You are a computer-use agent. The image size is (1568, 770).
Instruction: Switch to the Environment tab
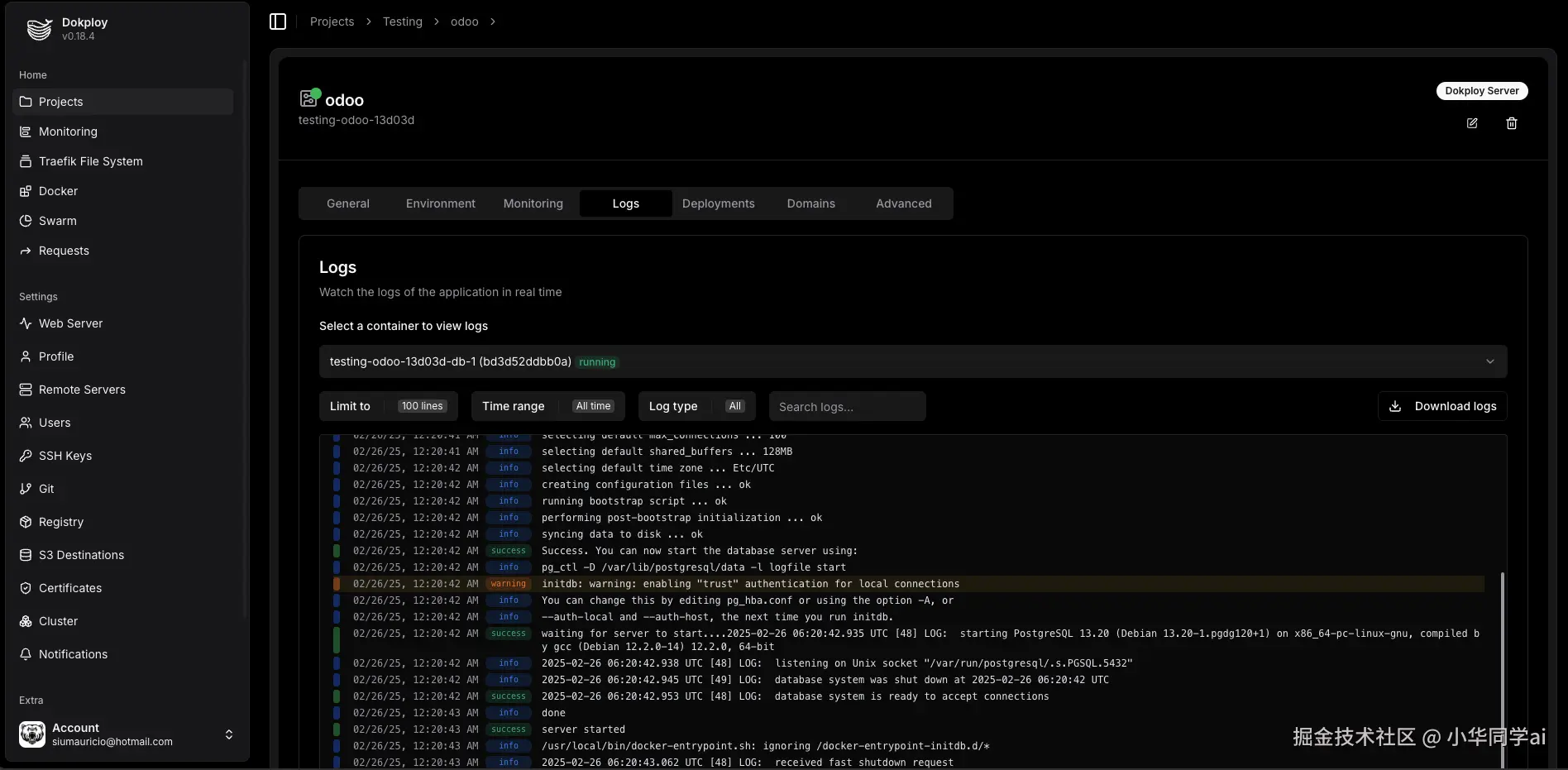click(441, 203)
